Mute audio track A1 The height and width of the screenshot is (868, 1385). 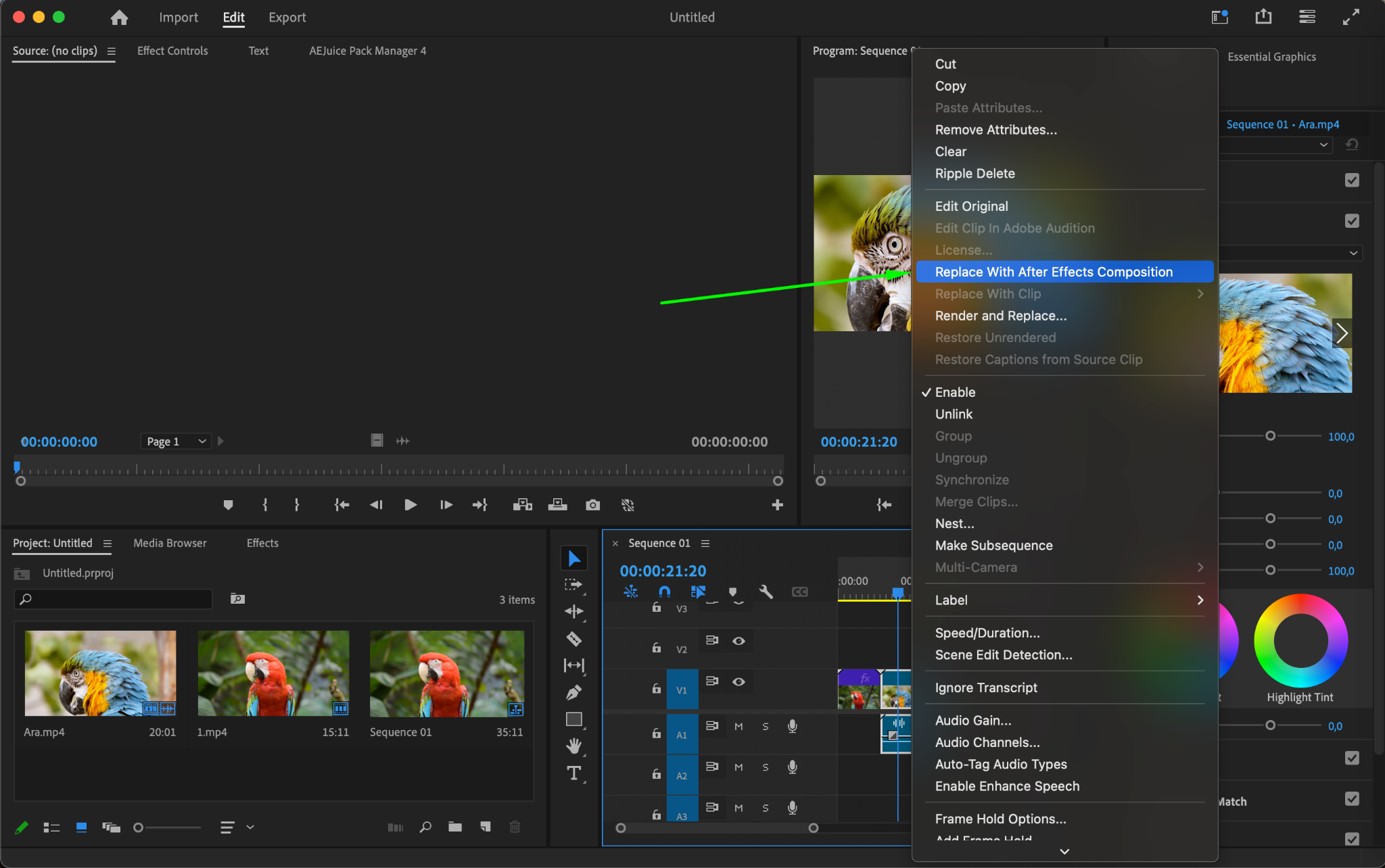(738, 727)
